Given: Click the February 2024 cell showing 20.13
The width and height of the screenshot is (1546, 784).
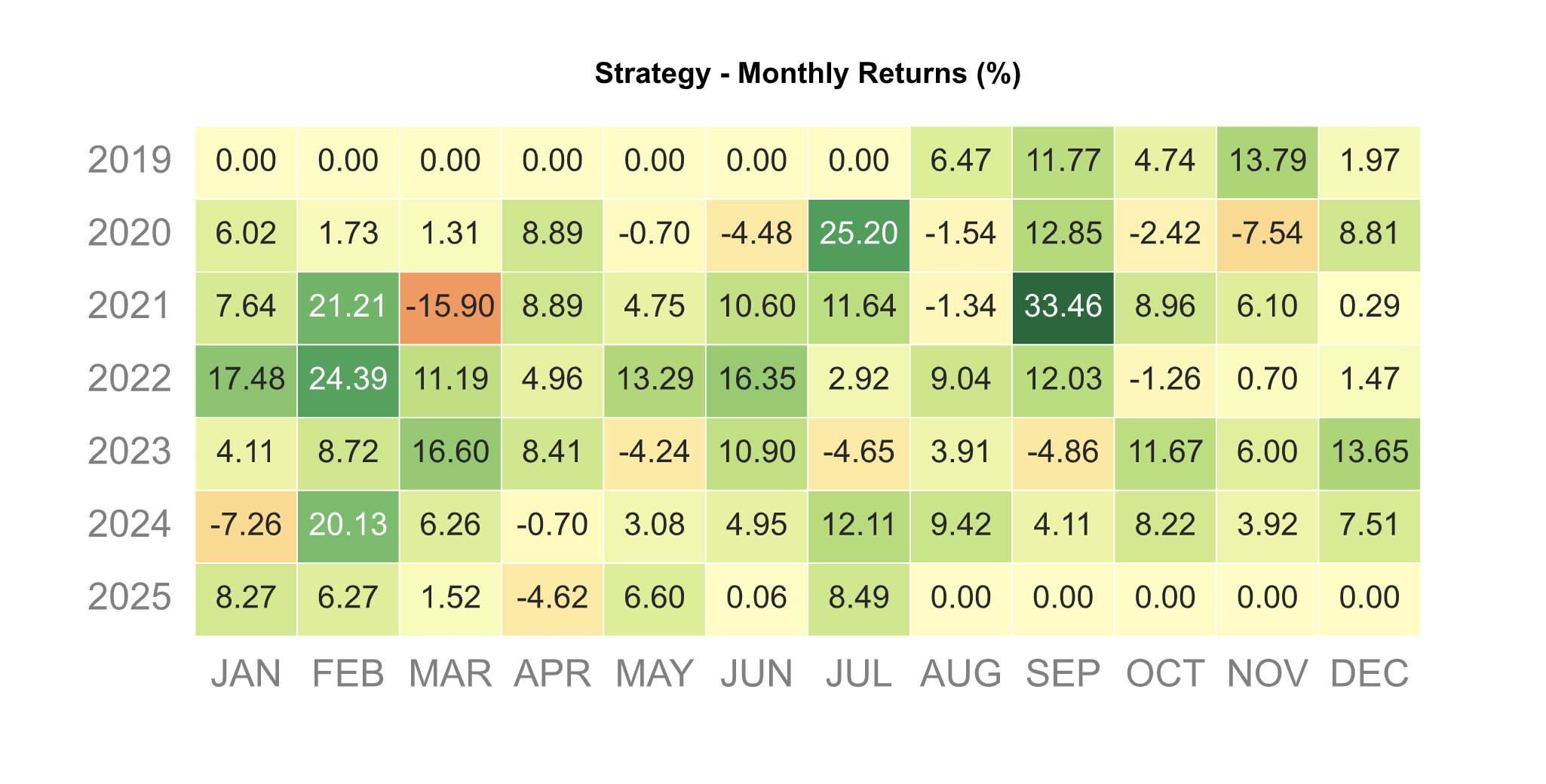Looking at the screenshot, I should [348, 525].
